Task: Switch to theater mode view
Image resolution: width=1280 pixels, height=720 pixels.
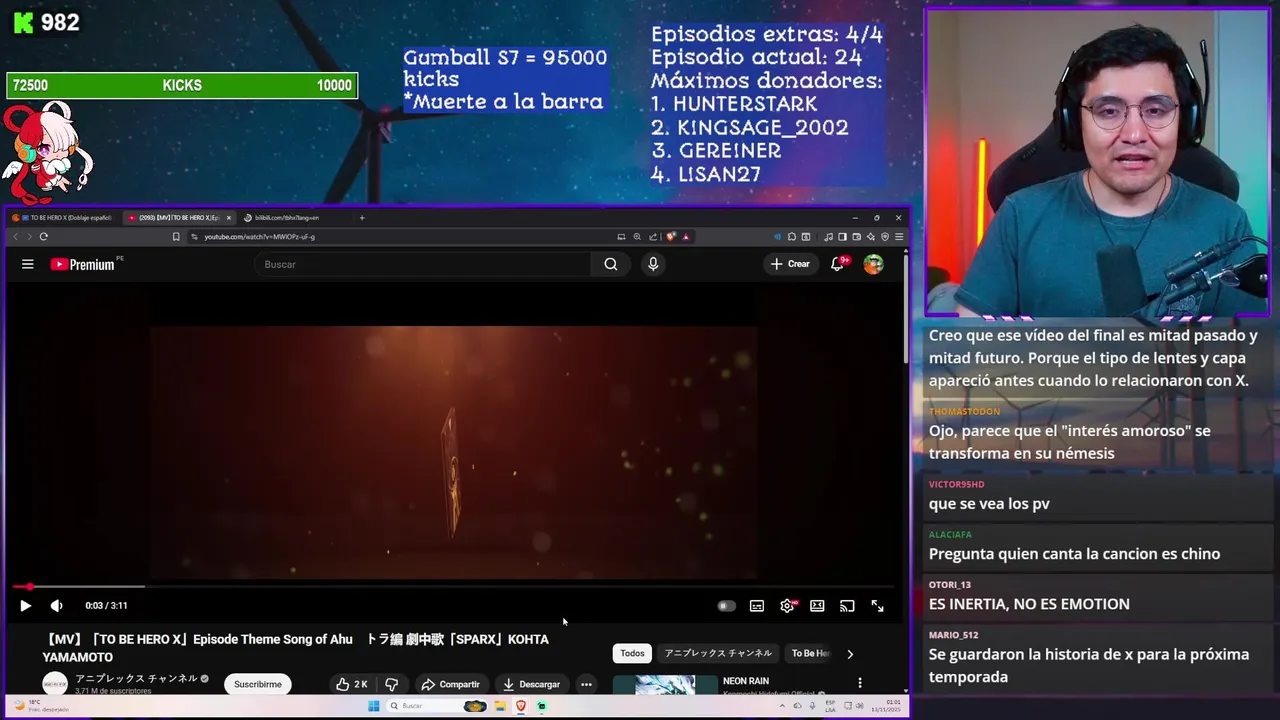Action: [817, 605]
